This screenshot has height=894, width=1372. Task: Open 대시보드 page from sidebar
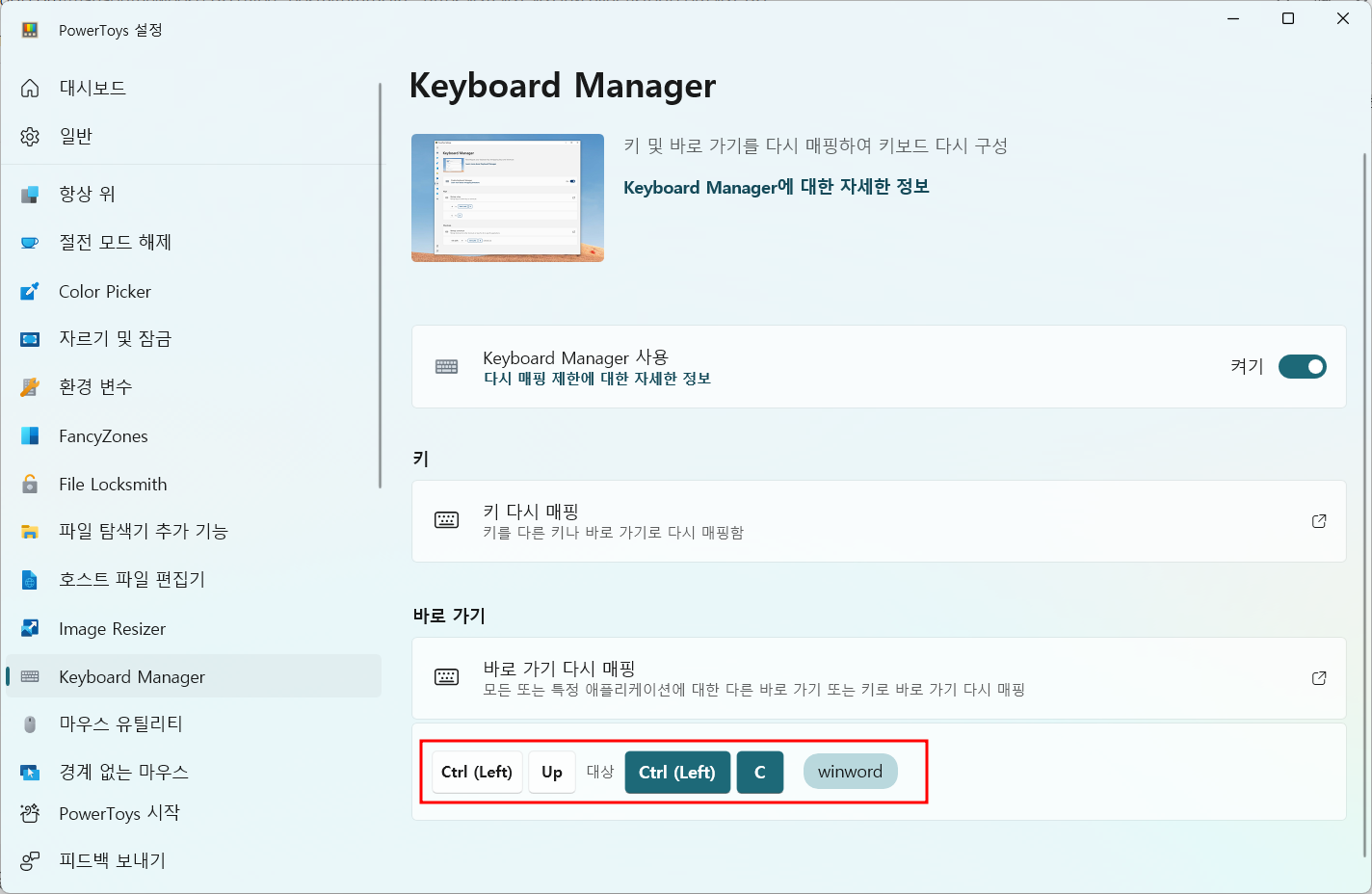coord(193,88)
